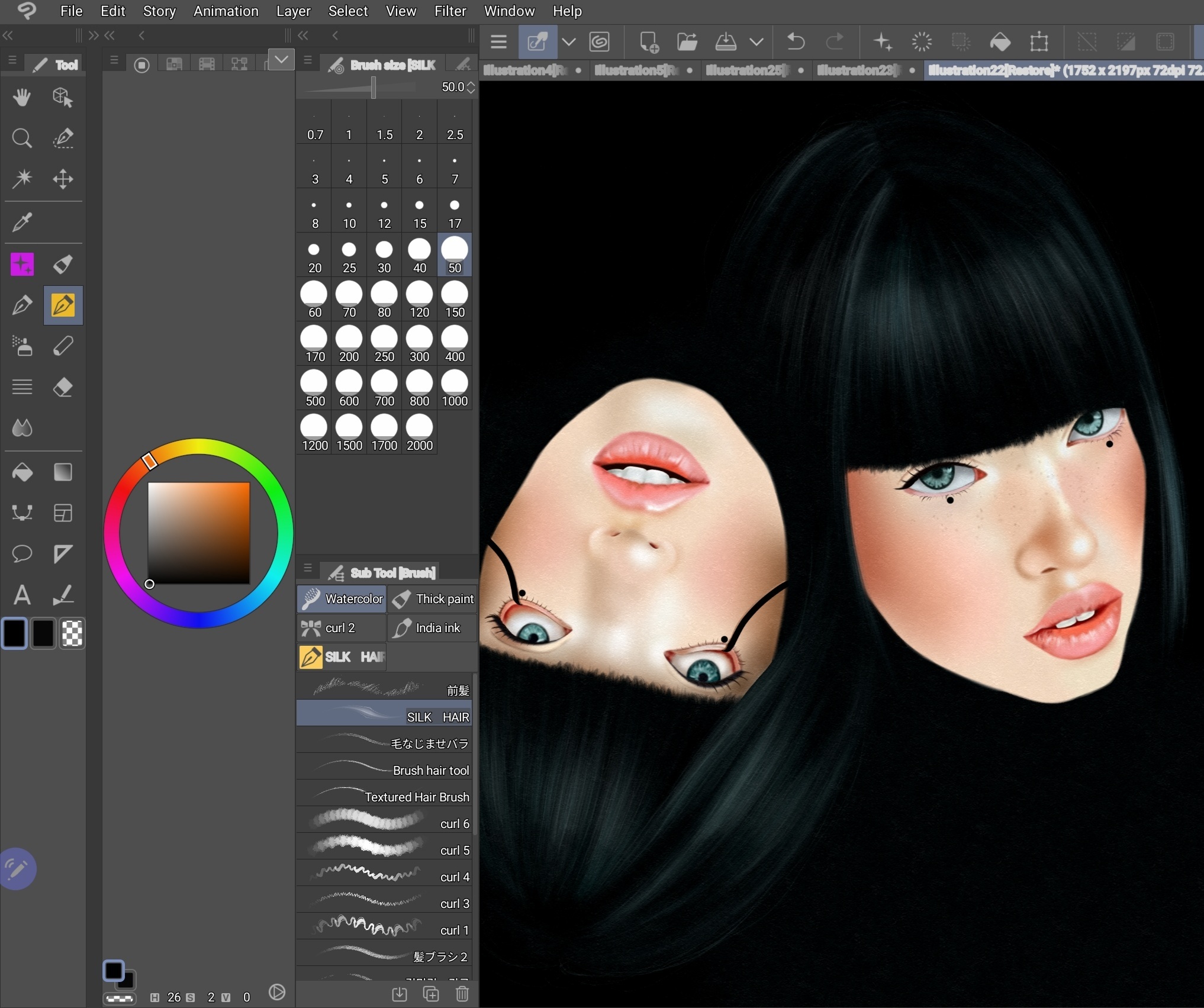The width and height of the screenshot is (1204, 1008).
Task: Open the export dropdown arrow in command bar
Action: pos(756,41)
